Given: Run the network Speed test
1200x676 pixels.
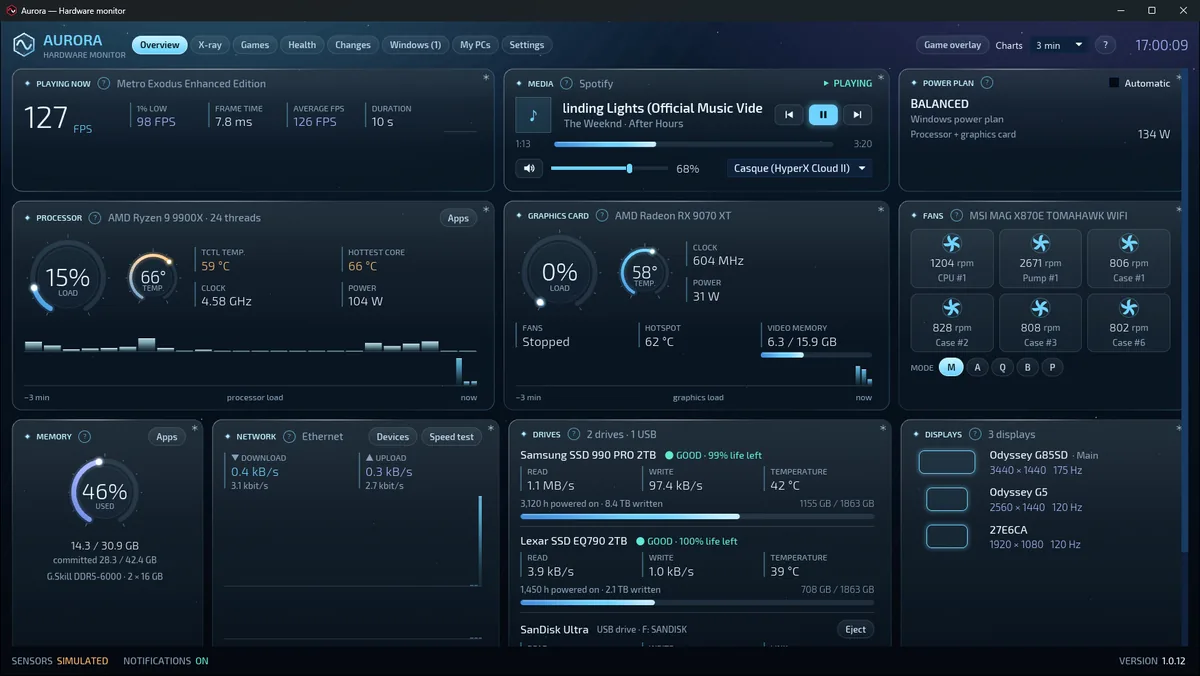Looking at the screenshot, I should pyautogui.click(x=452, y=437).
